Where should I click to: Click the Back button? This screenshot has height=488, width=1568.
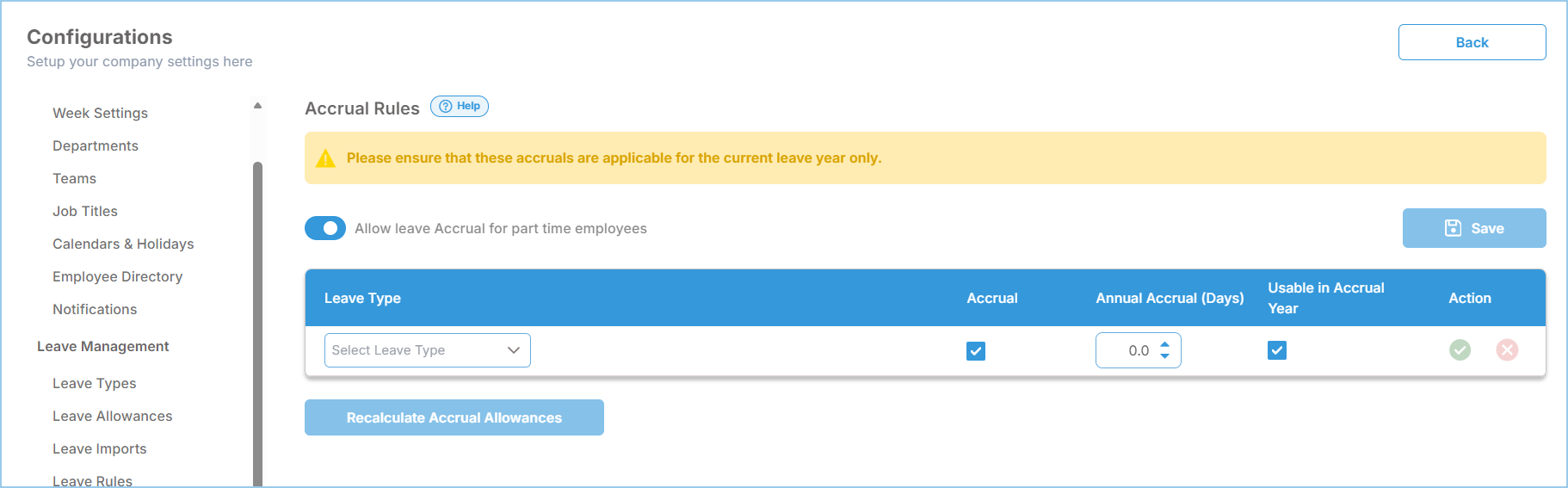pyautogui.click(x=1472, y=42)
